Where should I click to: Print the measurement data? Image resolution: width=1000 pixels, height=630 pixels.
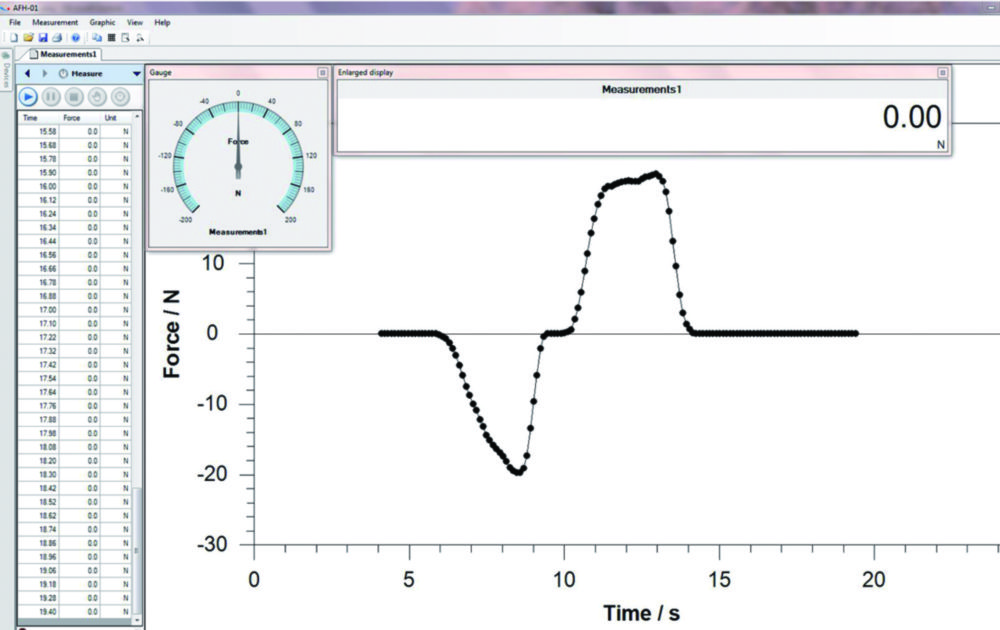click(x=57, y=37)
